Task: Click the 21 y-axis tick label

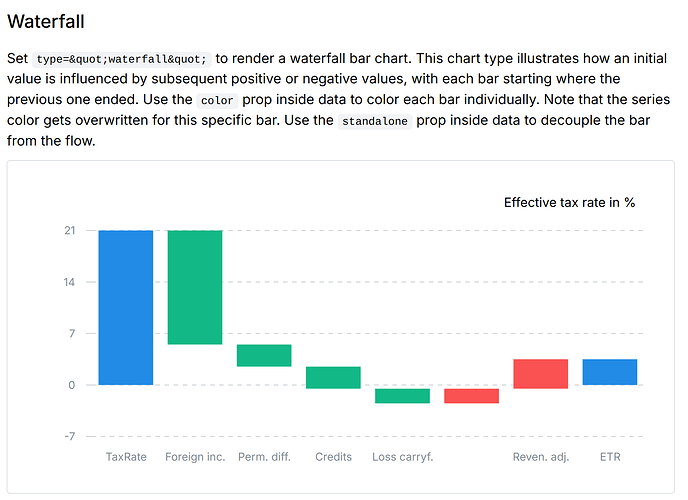Action: [69, 231]
